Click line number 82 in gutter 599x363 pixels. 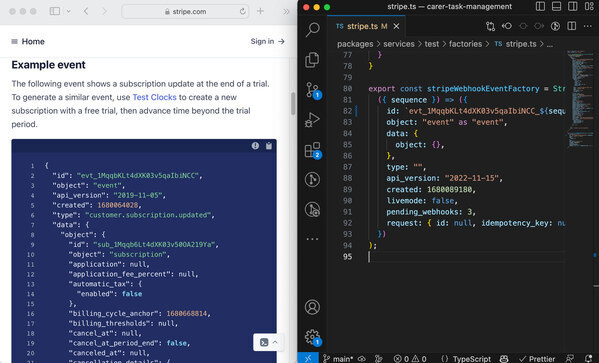point(347,111)
